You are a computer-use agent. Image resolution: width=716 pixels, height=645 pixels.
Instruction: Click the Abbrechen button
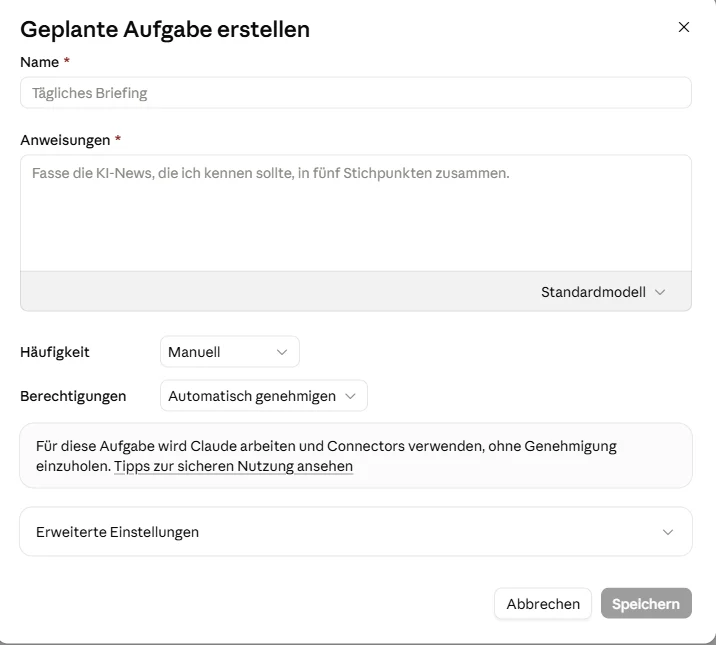543,603
